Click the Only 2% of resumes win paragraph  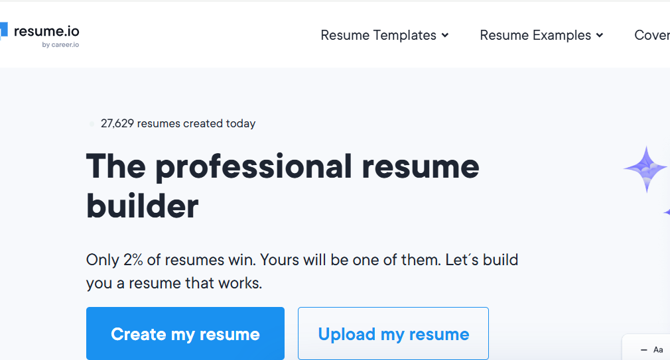[x=302, y=271]
